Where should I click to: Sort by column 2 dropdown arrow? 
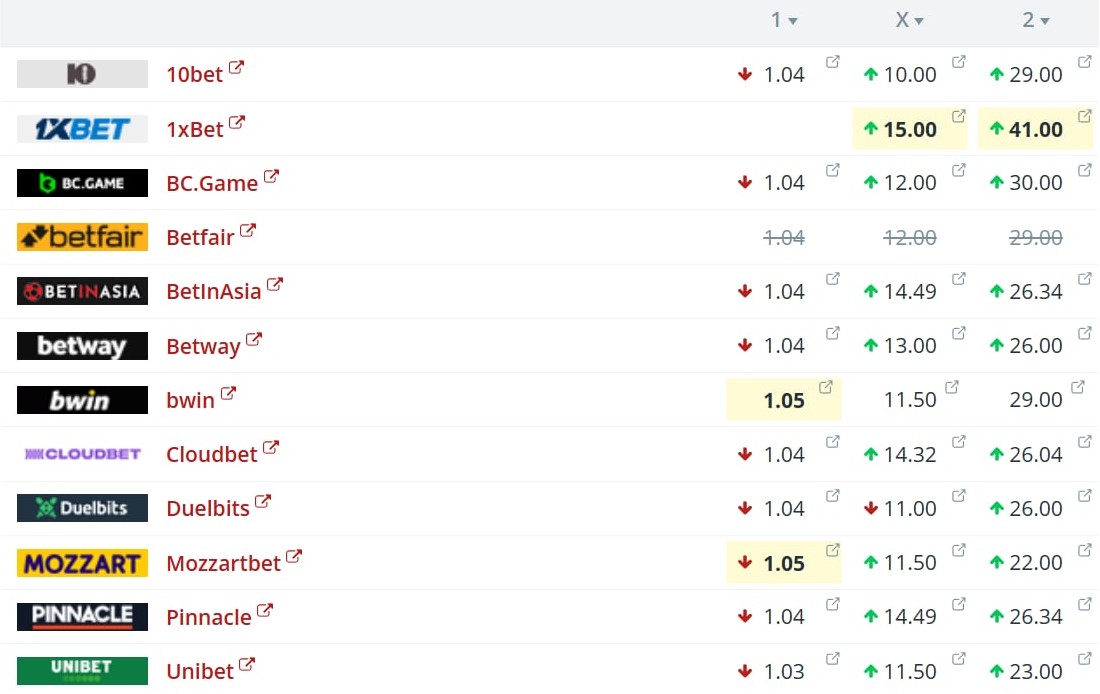pyautogui.click(x=1045, y=21)
